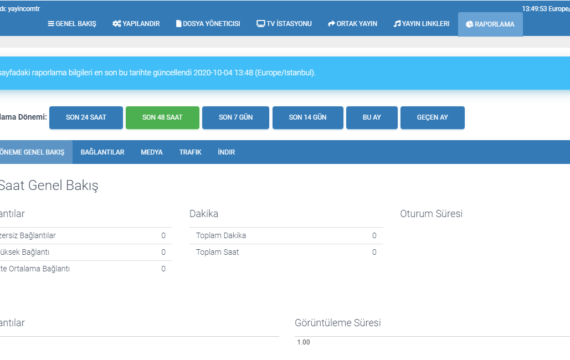
Task: Go to DOSYA YÖNETİCİSİ
Action: pos(208,24)
